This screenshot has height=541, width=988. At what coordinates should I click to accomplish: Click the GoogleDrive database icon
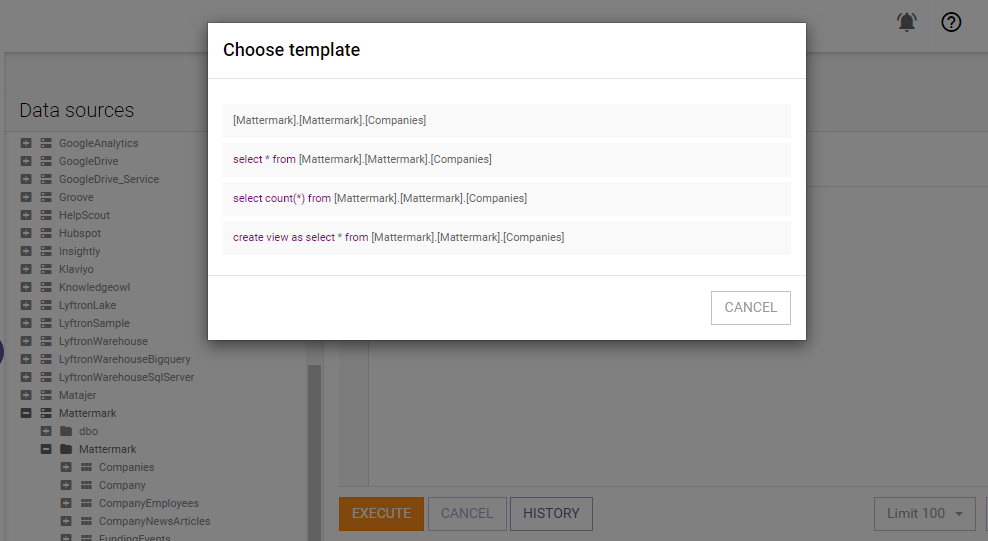(x=46, y=161)
